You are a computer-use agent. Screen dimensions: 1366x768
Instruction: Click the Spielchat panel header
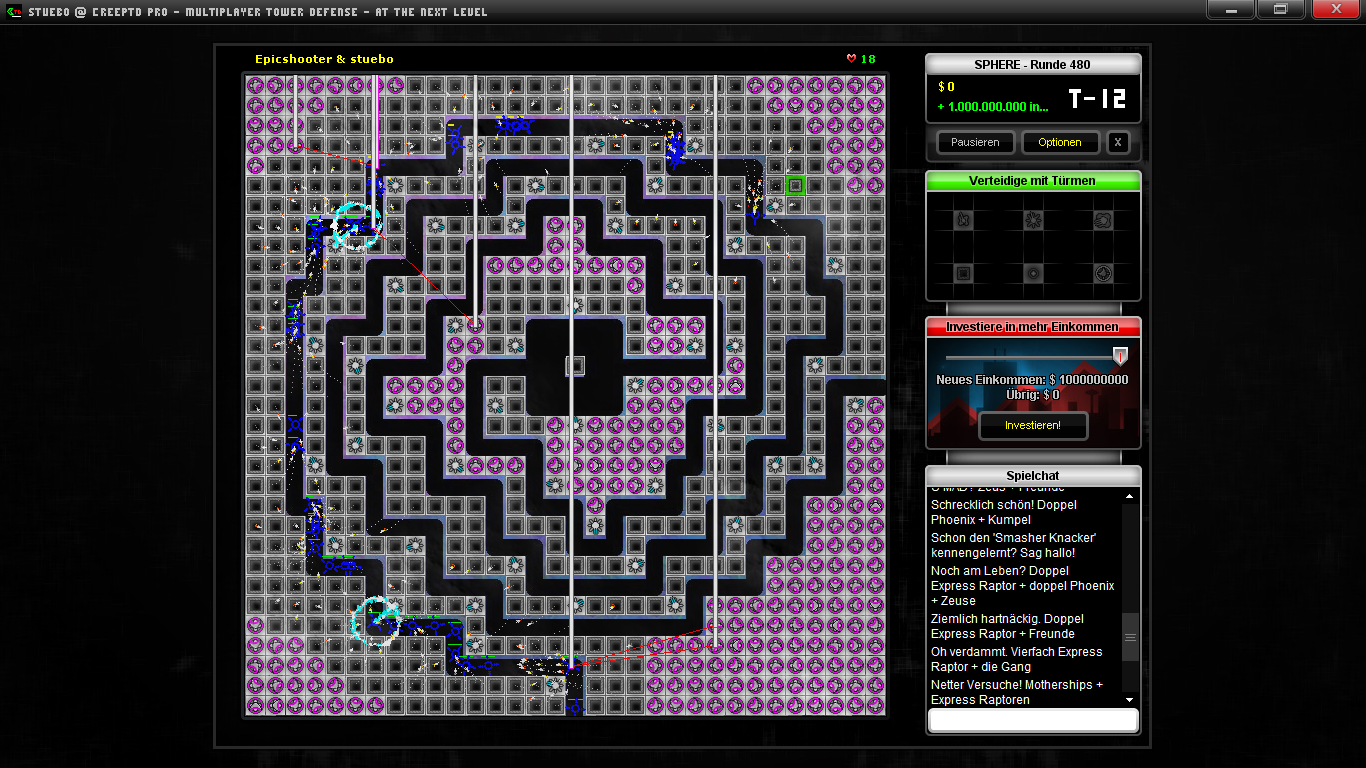coord(1033,475)
